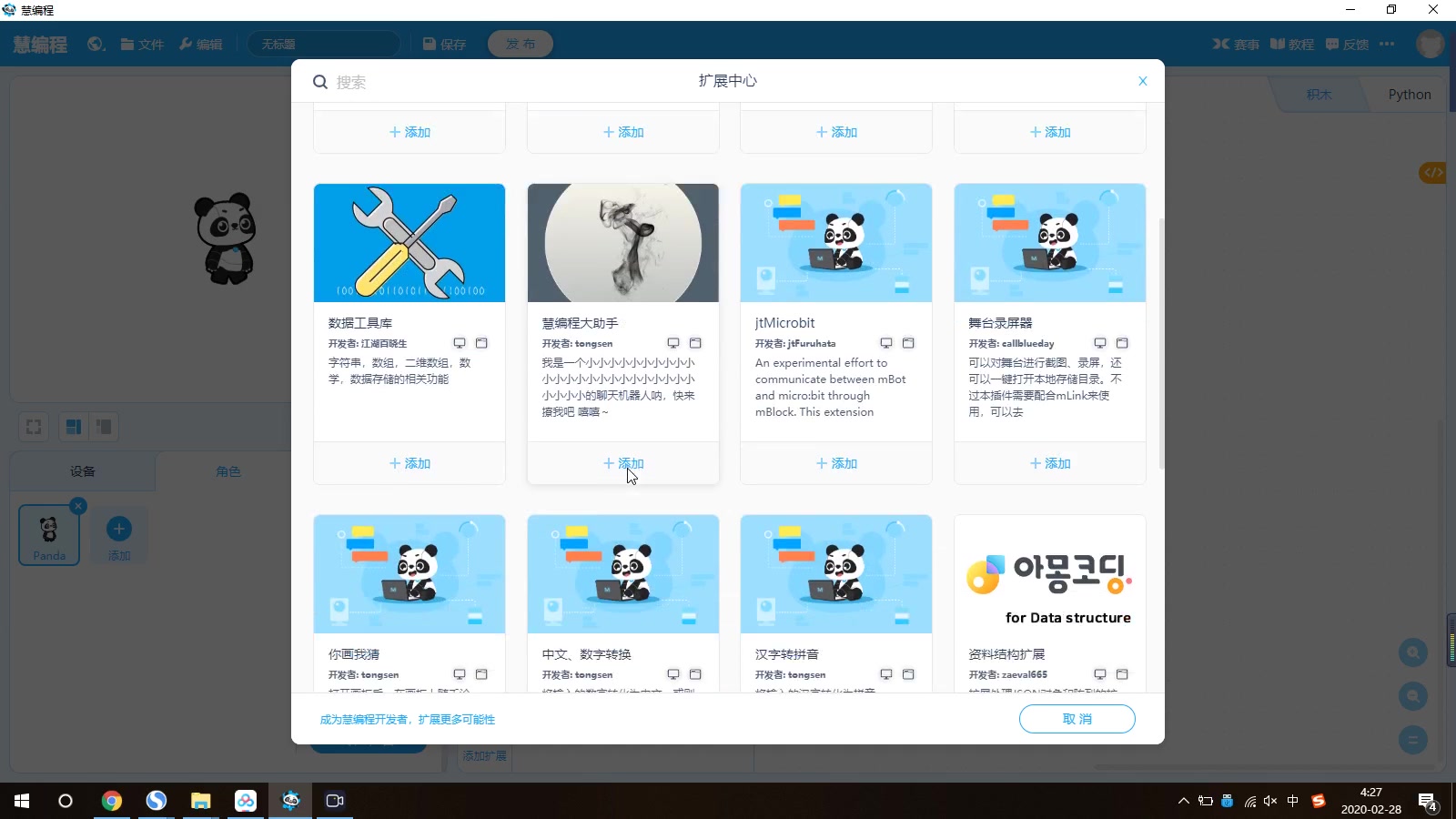This screenshot has width=1456, height=819.
Task: Click the search magnifier in 扩展中心
Action: pos(320,82)
